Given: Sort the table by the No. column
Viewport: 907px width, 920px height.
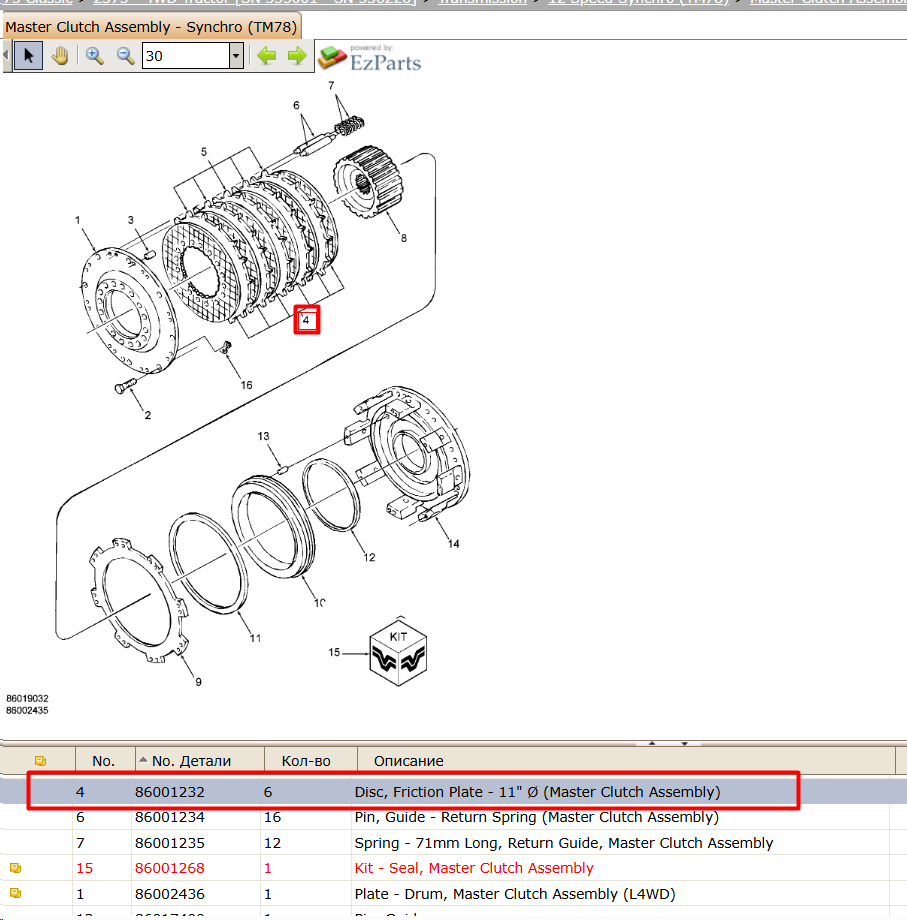Looking at the screenshot, I should point(104,761).
